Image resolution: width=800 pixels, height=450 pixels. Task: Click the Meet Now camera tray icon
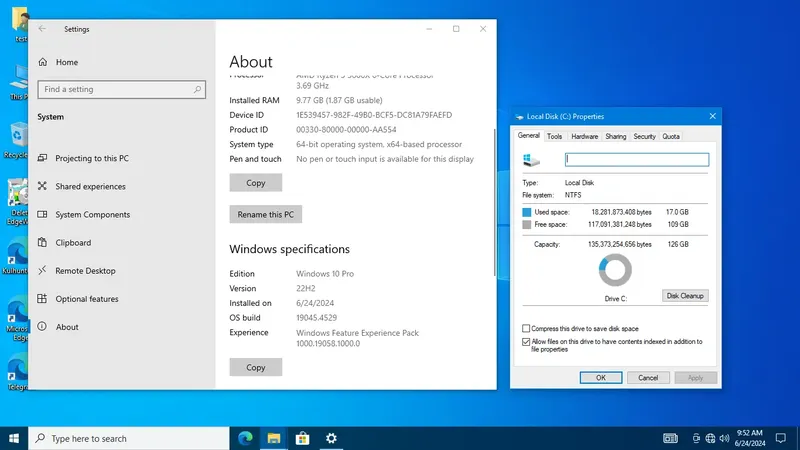point(696,438)
